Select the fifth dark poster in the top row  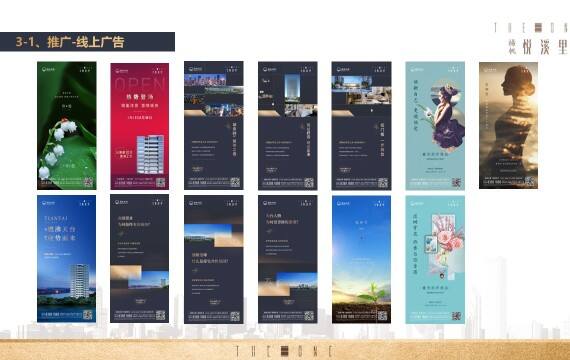coord(361,126)
